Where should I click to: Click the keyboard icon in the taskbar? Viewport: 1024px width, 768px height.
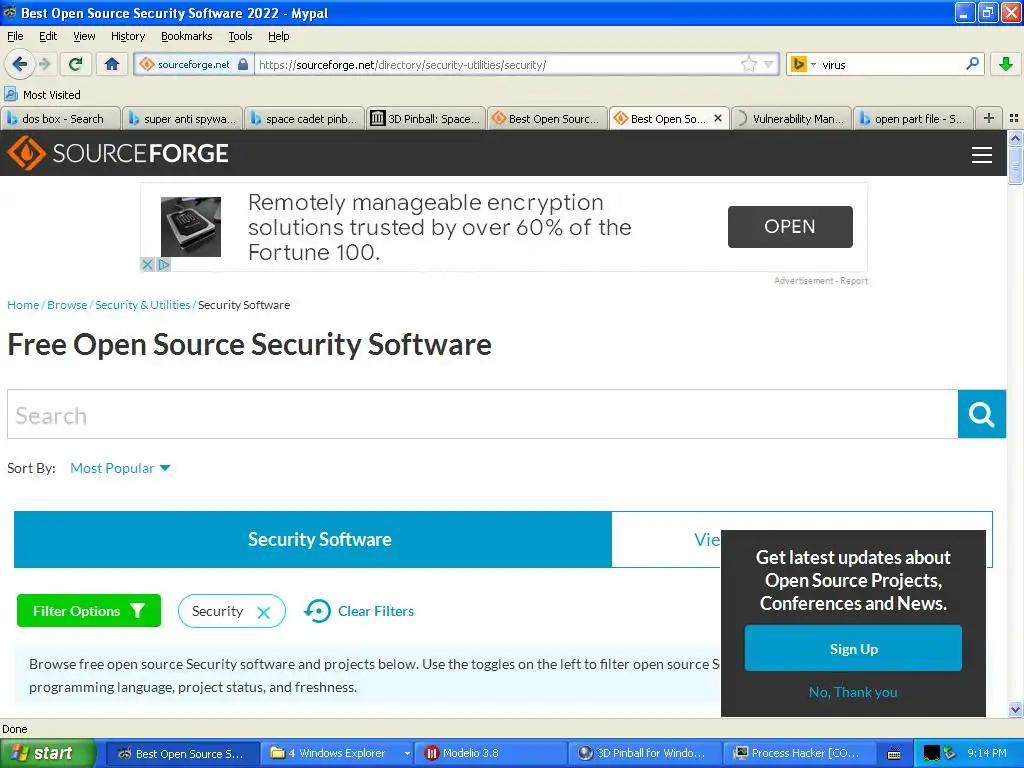tap(894, 754)
